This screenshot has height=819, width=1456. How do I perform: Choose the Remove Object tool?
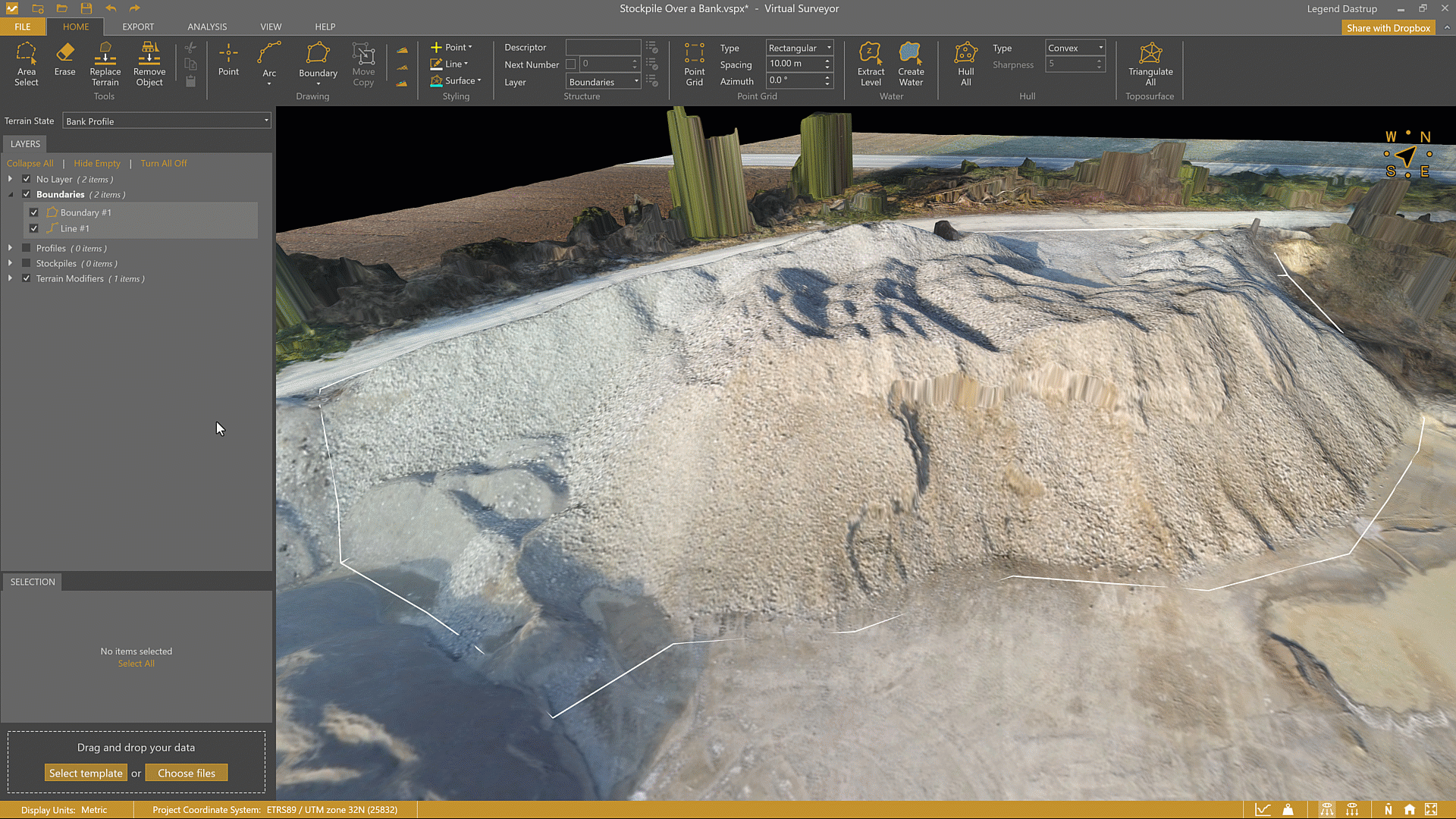pos(149,64)
